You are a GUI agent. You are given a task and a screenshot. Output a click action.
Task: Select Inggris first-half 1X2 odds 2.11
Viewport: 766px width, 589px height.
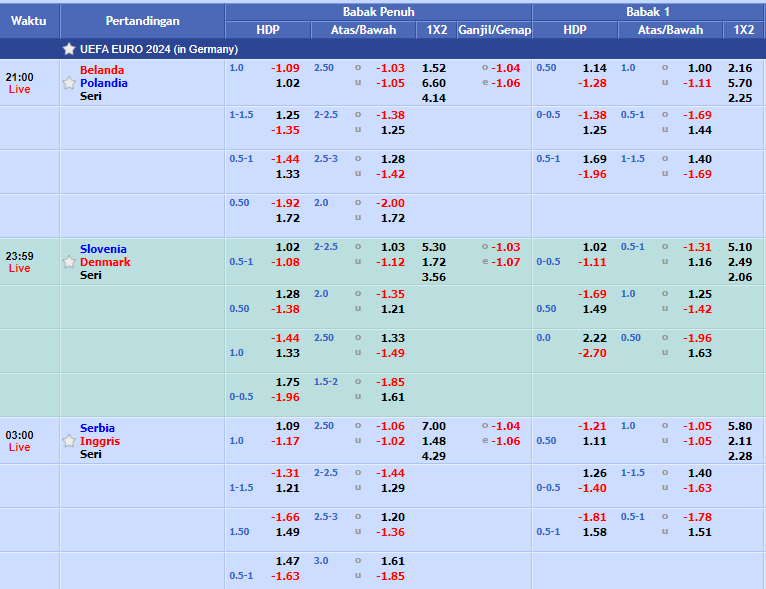pyautogui.click(x=740, y=442)
